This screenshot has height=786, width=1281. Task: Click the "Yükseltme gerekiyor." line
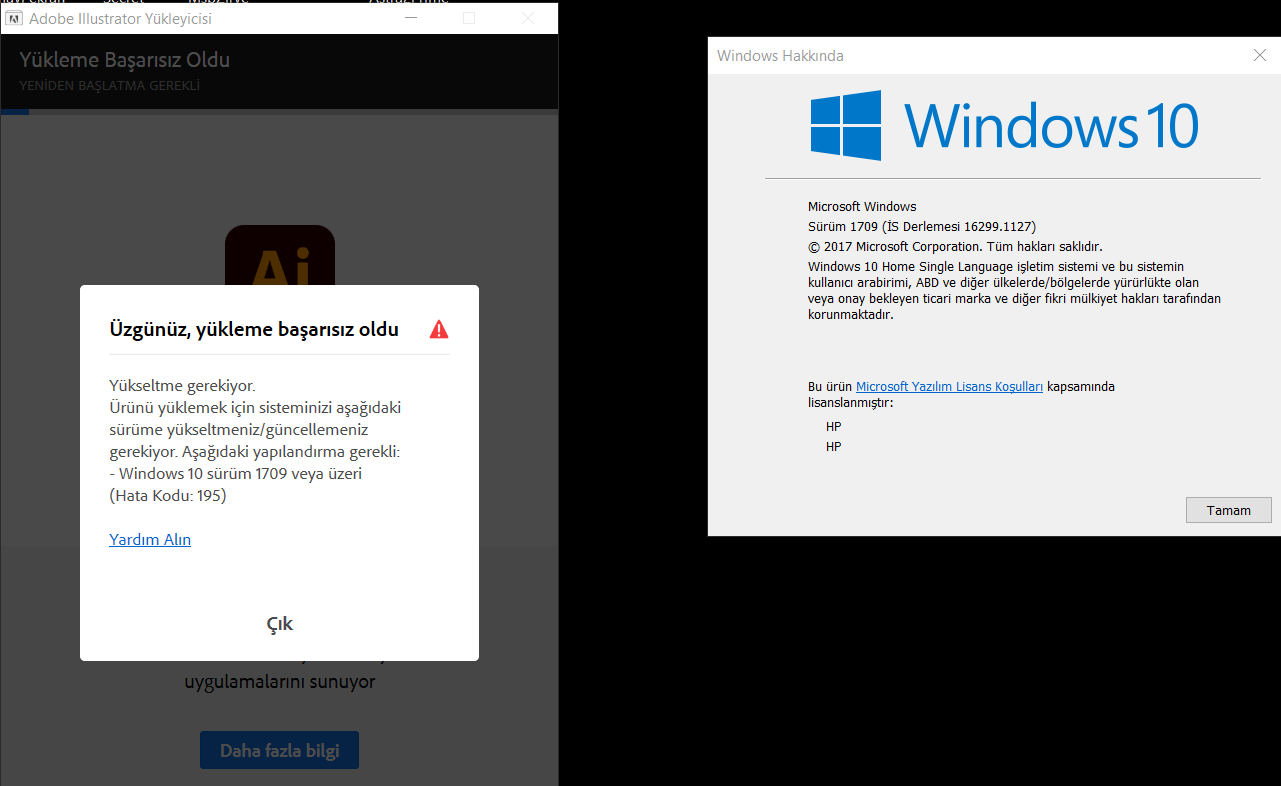coord(182,385)
